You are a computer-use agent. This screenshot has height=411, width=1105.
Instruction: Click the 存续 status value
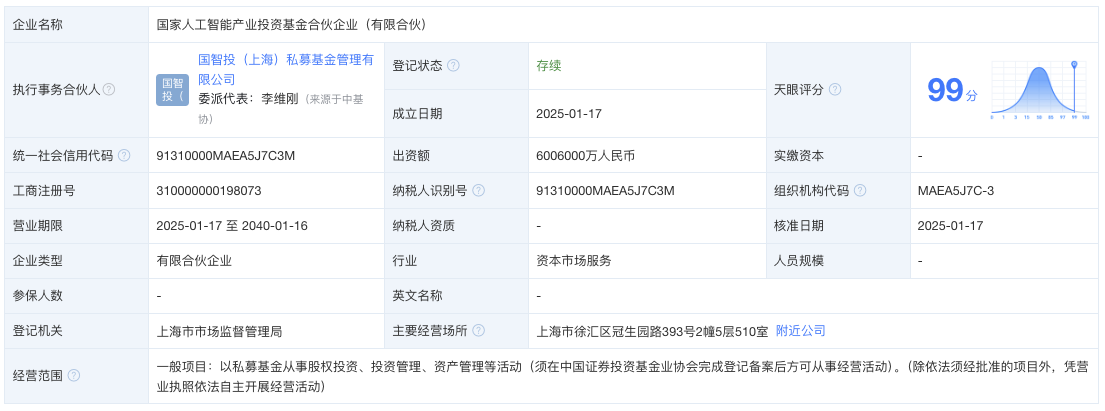pos(548,66)
